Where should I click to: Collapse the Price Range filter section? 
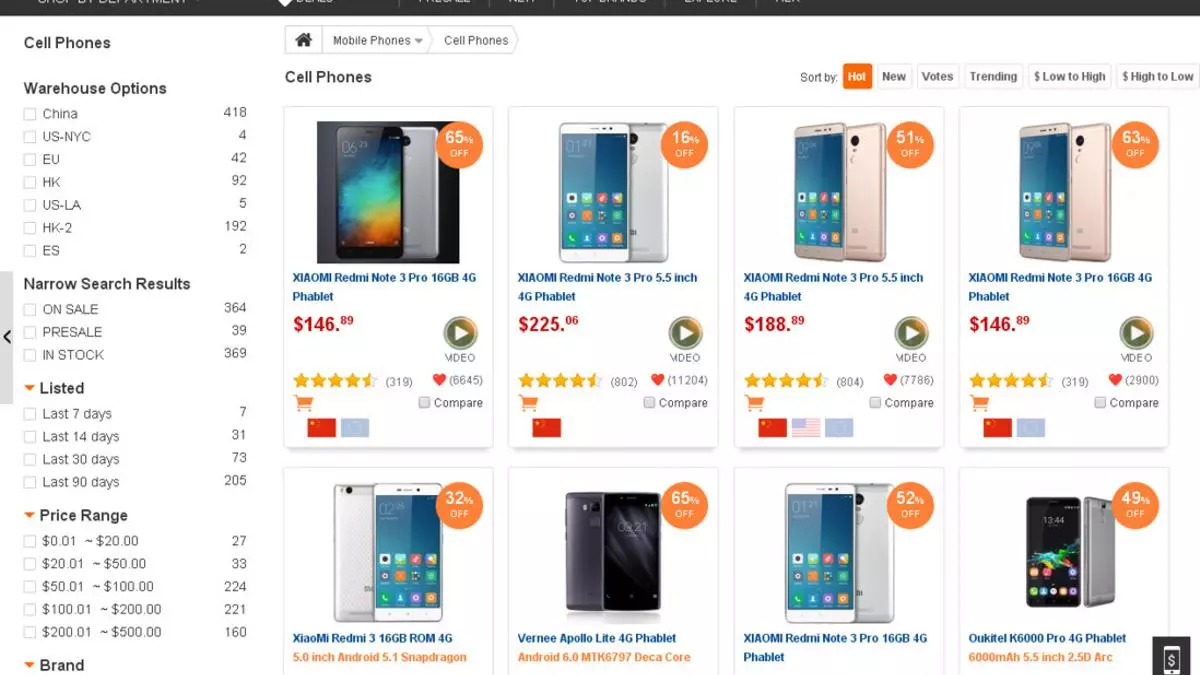[30, 516]
